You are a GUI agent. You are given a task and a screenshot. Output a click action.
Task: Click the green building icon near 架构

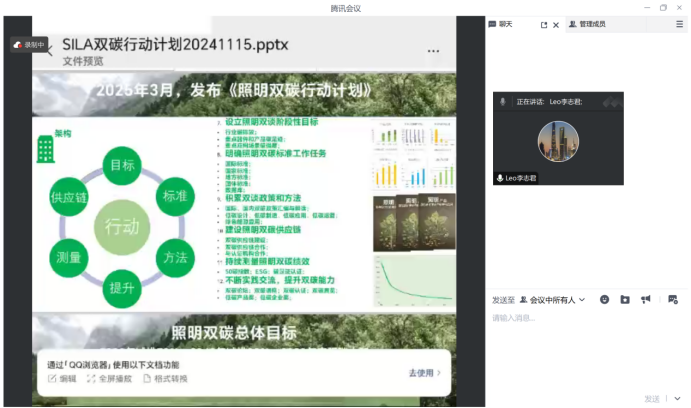click(x=45, y=149)
